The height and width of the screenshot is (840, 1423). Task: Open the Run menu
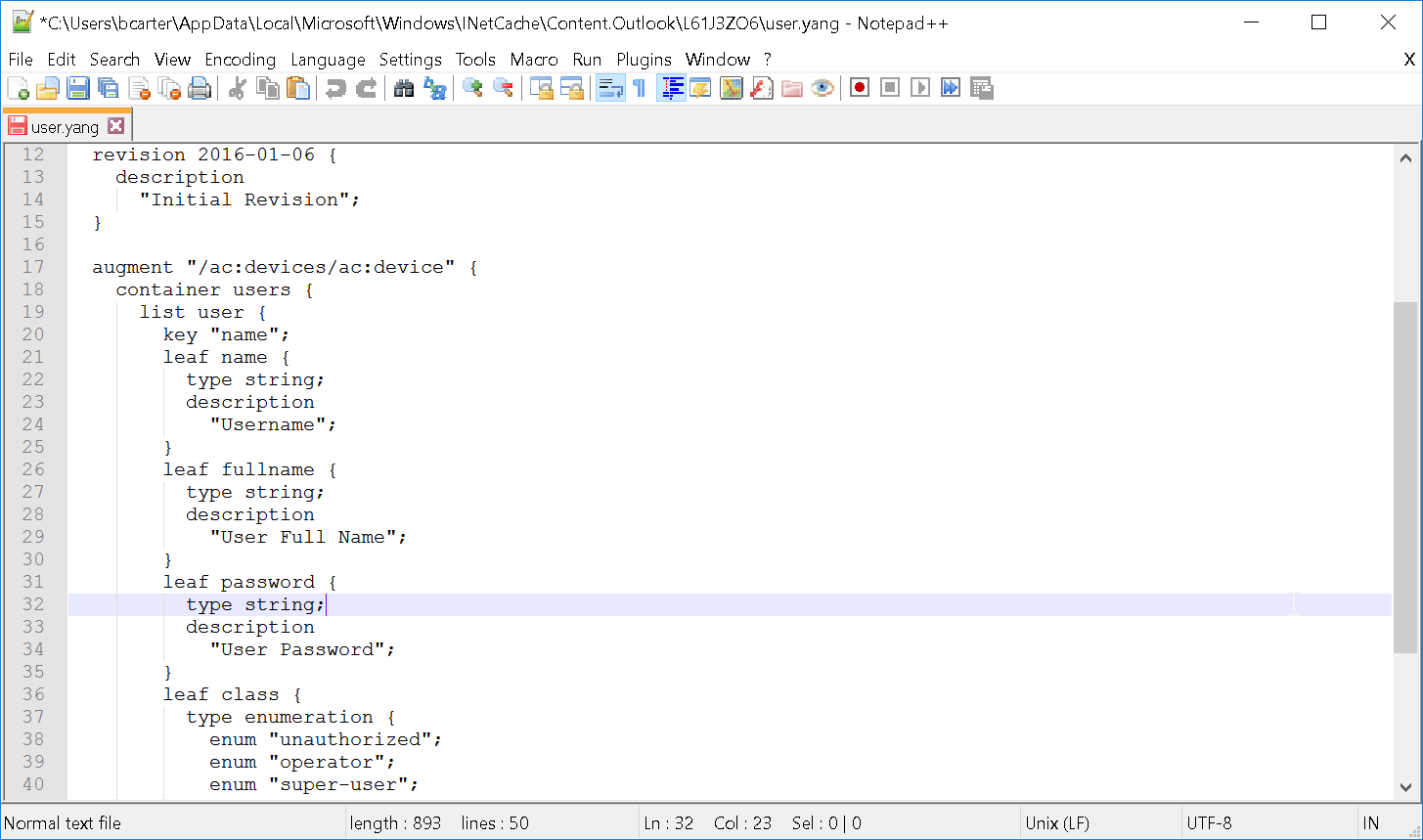tap(587, 60)
